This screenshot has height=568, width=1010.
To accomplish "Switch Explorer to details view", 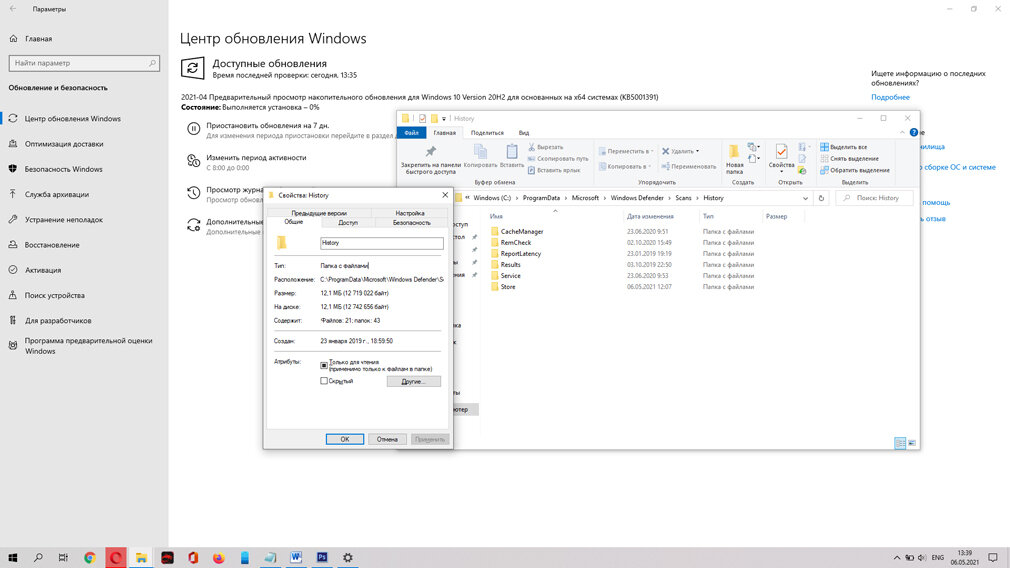I will point(900,443).
